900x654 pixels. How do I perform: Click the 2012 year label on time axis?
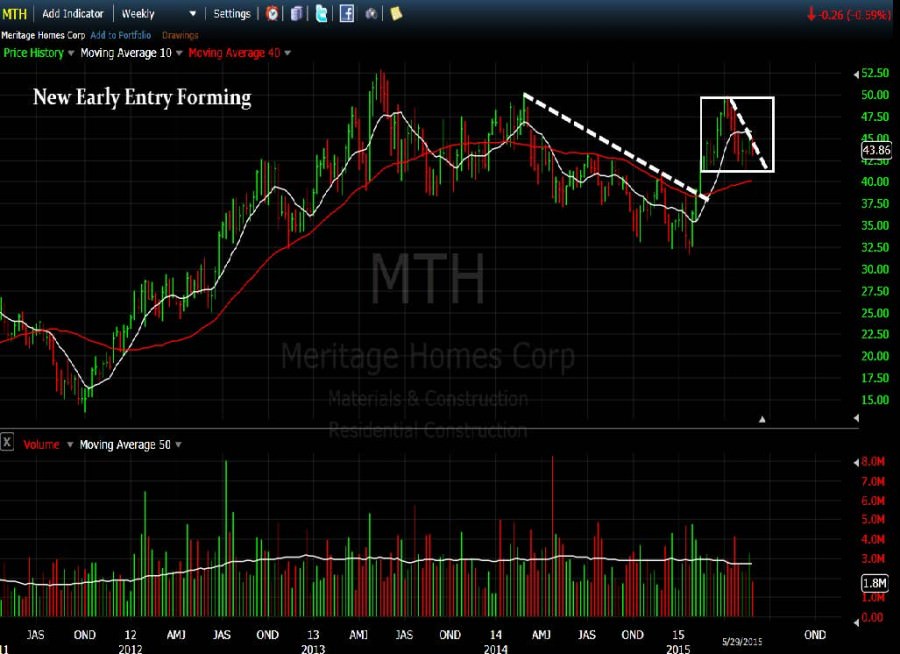click(x=130, y=649)
